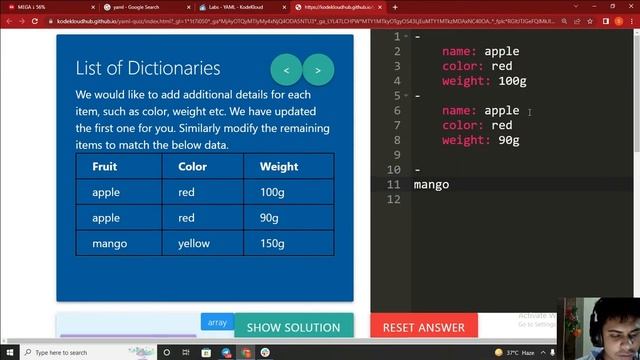Click the weather 37°C Haze widget

[514, 352]
